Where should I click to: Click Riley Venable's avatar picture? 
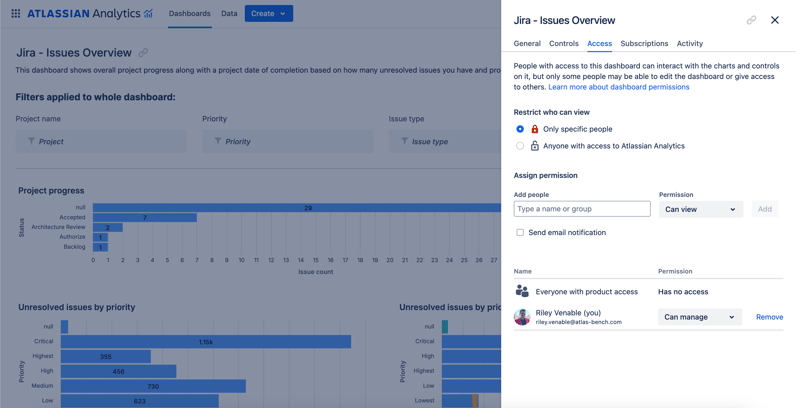point(522,317)
